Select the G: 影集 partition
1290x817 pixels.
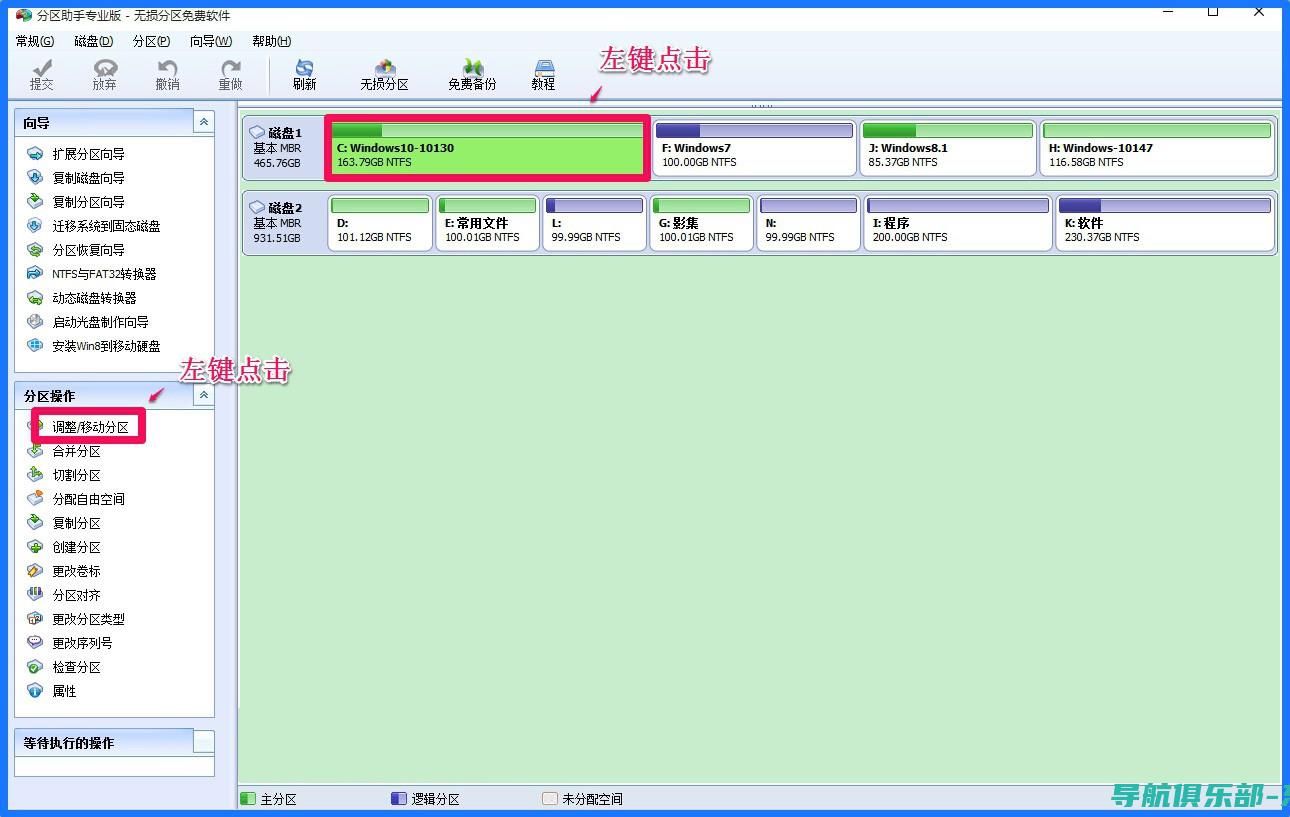[x=701, y=224]
